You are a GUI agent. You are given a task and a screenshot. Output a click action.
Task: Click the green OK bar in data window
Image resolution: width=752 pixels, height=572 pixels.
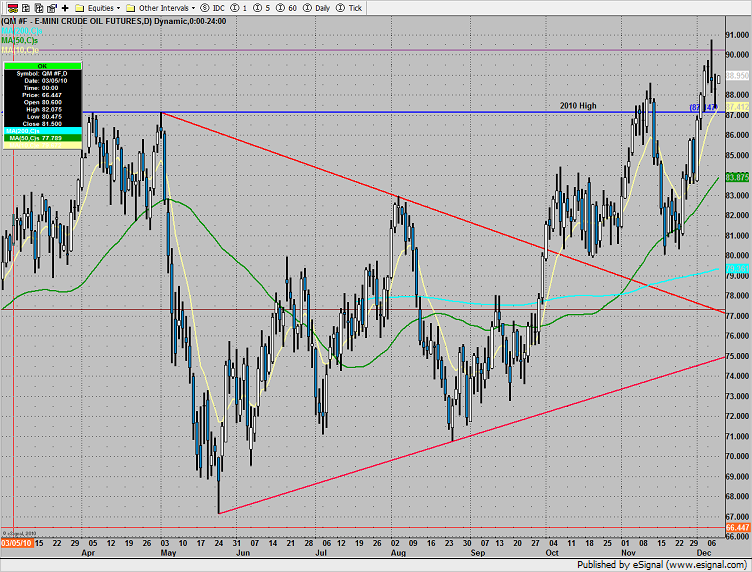(42, 66)
